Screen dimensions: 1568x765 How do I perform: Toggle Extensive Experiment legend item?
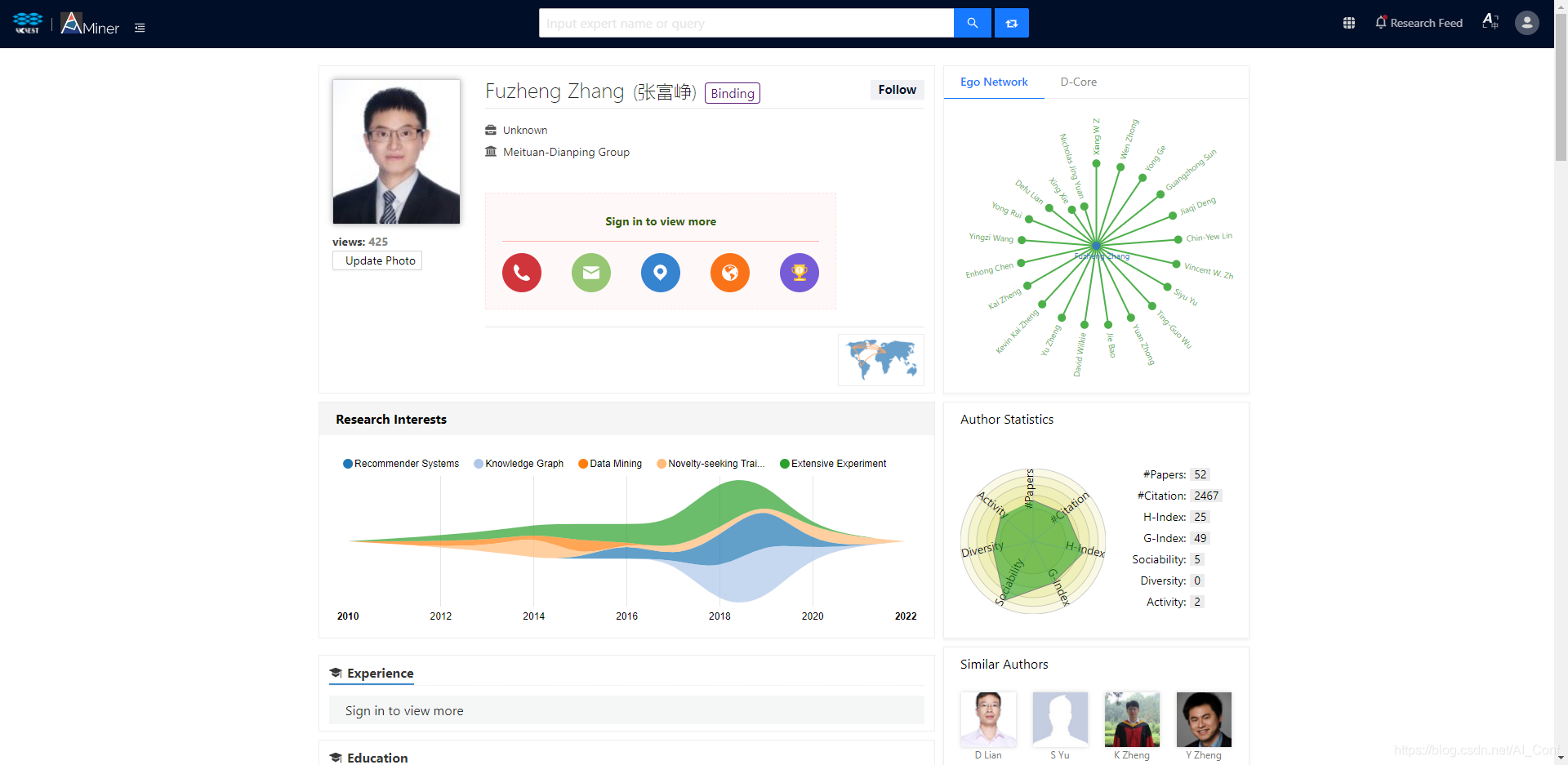pyautogui.click(x=833, y=464)
